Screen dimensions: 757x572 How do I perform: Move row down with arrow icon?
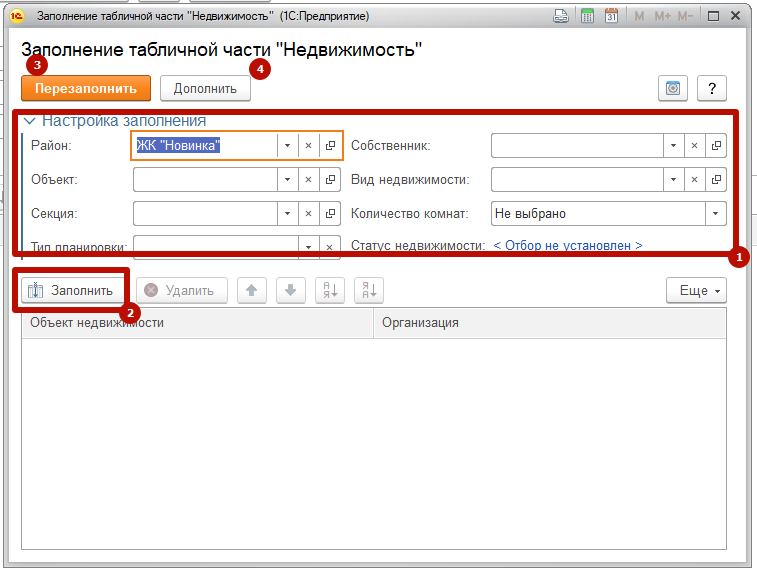tap(290, 290)
